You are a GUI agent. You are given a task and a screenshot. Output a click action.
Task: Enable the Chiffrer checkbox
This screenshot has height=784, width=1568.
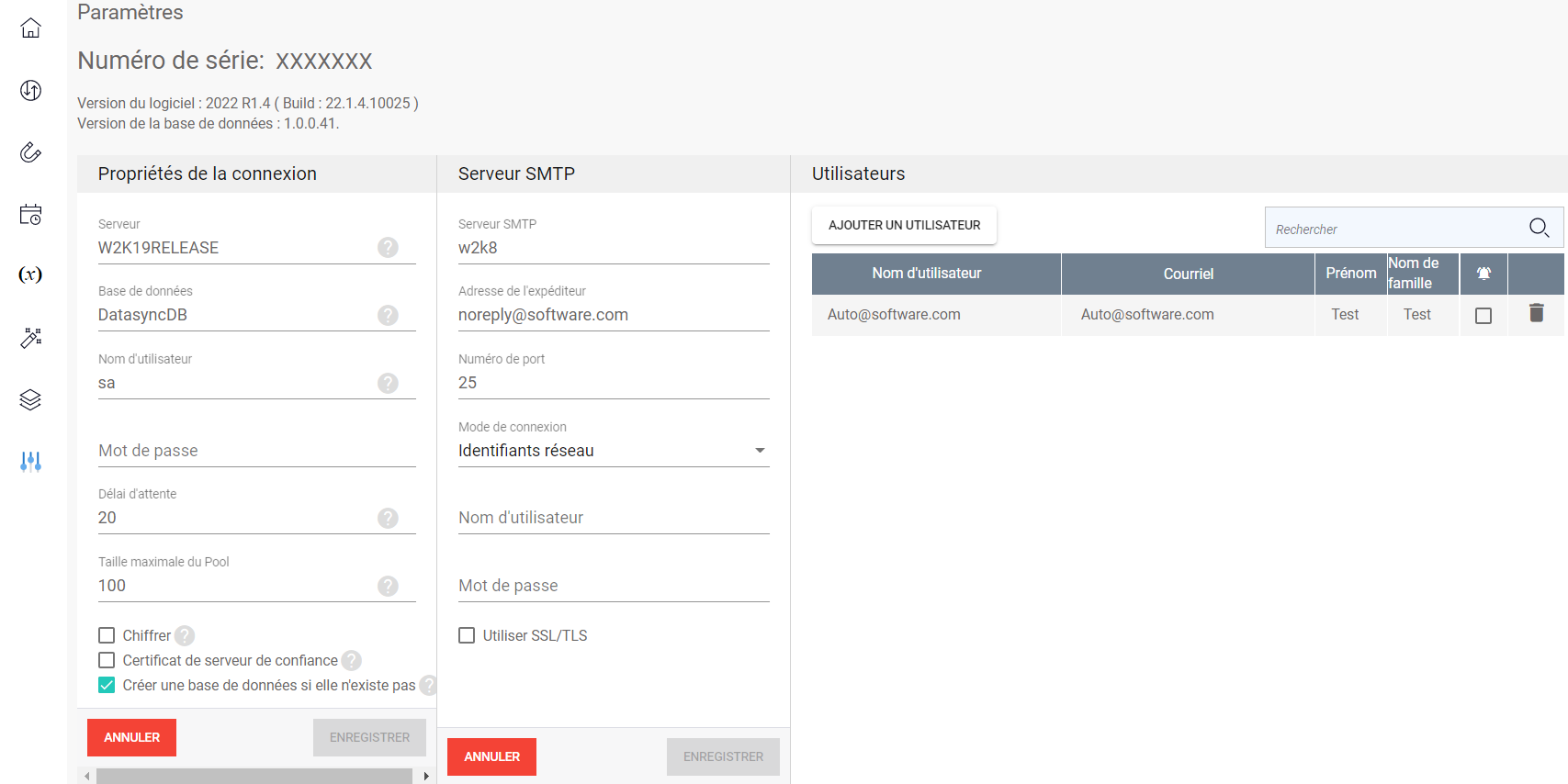[x=107, y=635]
